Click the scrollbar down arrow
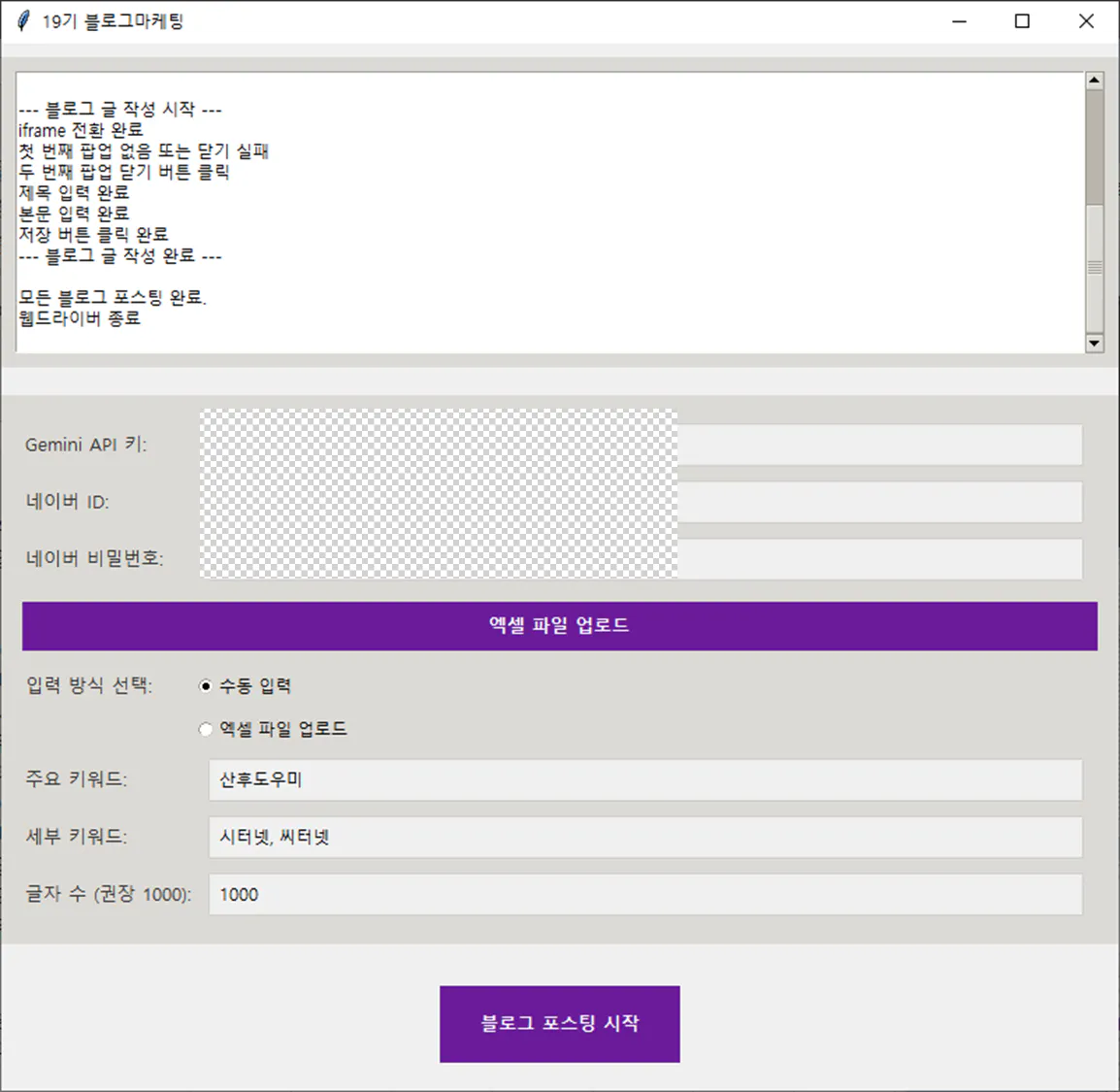 point(1095,344)
